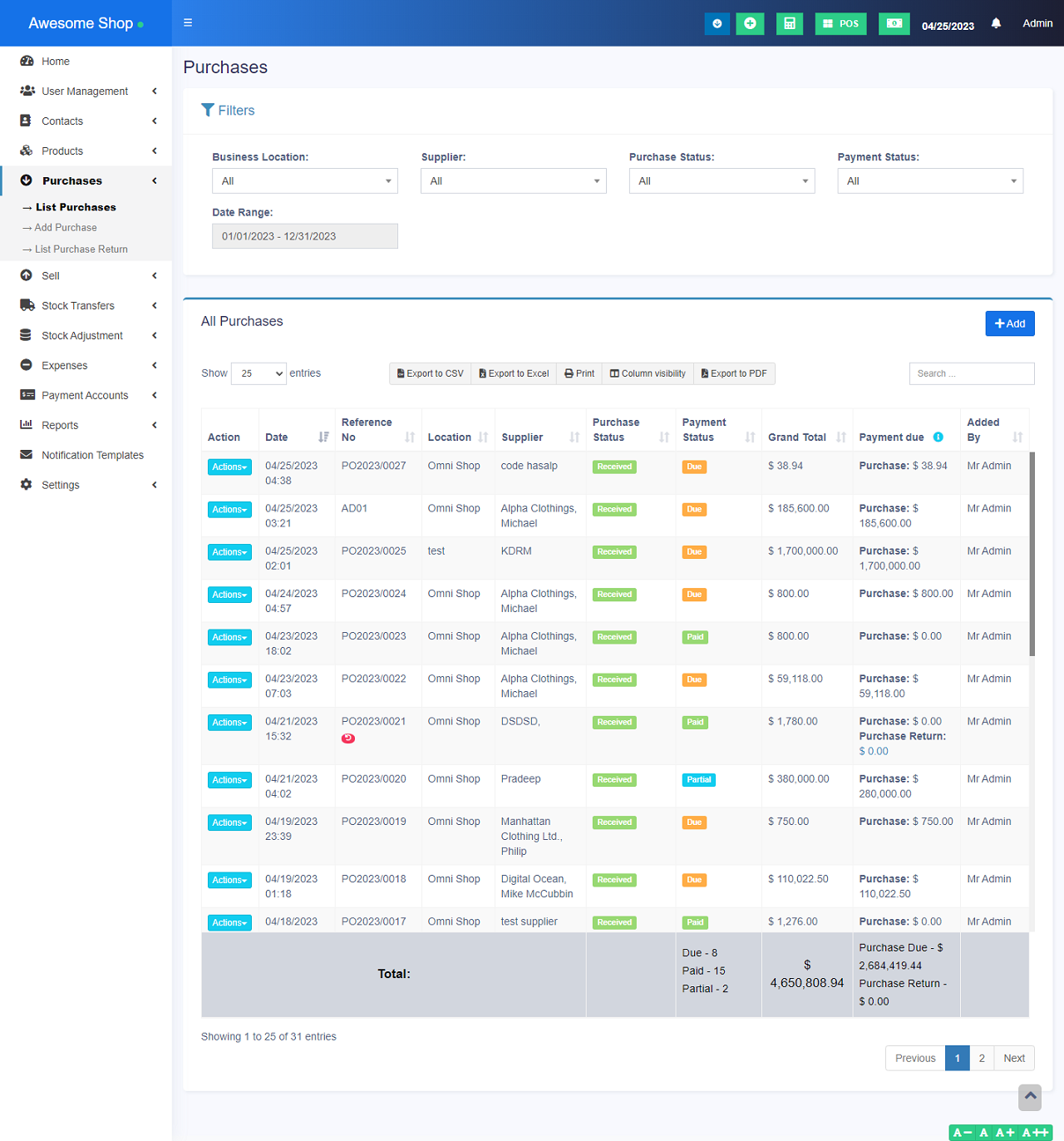Open the Business Location dropdown
Screen dimensions: 1064x1141
304,181
